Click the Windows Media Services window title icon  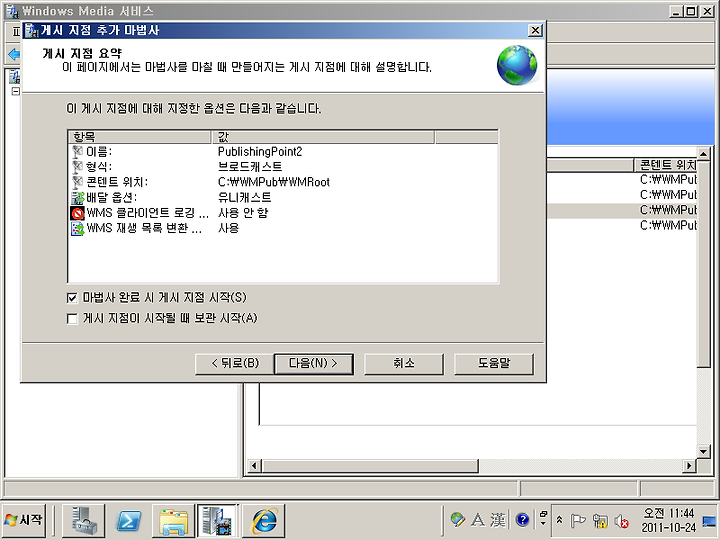pos(12,11)
